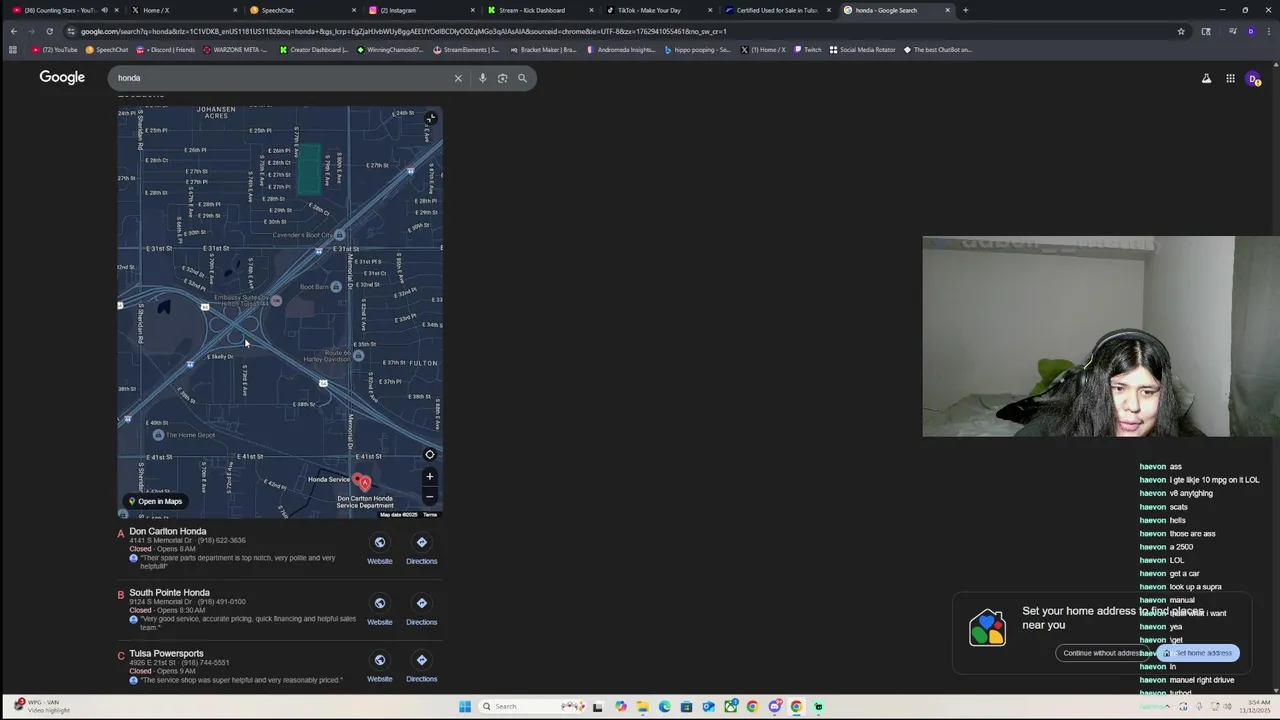1280x720 pixels.
Task: Open Outlook from the taskbar
Action: tap(709, 706)
